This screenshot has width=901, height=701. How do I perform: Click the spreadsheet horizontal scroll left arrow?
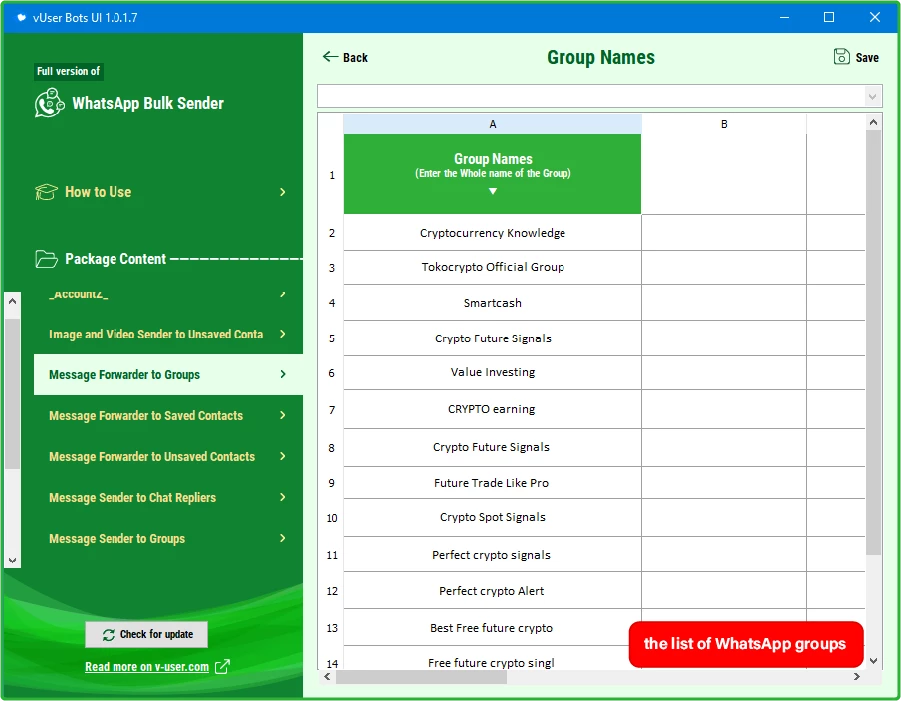(x=327, y=676)
